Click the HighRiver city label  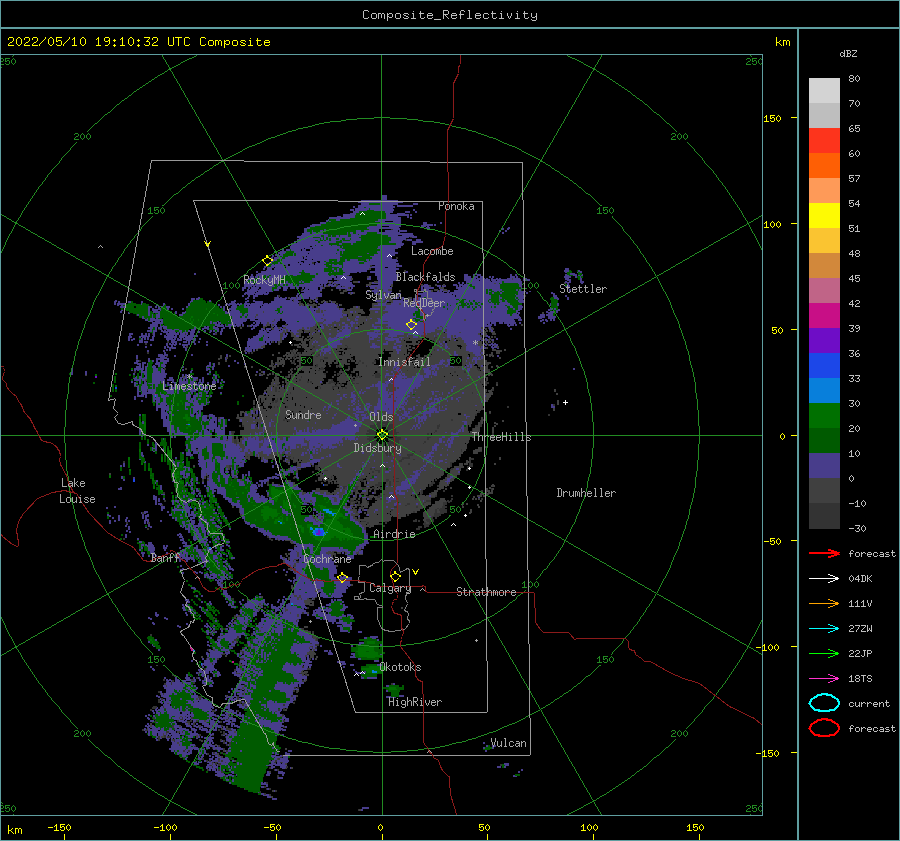415,702
